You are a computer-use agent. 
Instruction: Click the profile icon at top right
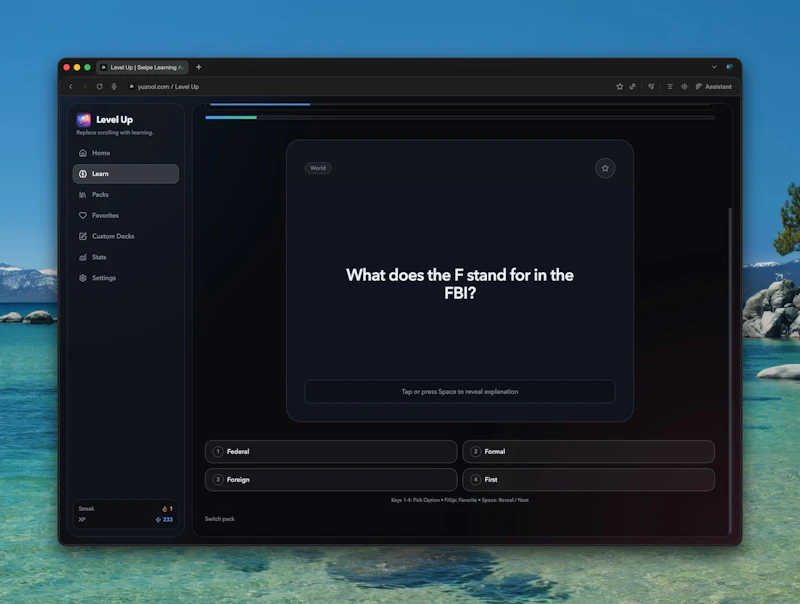click(x=730, y=67)
